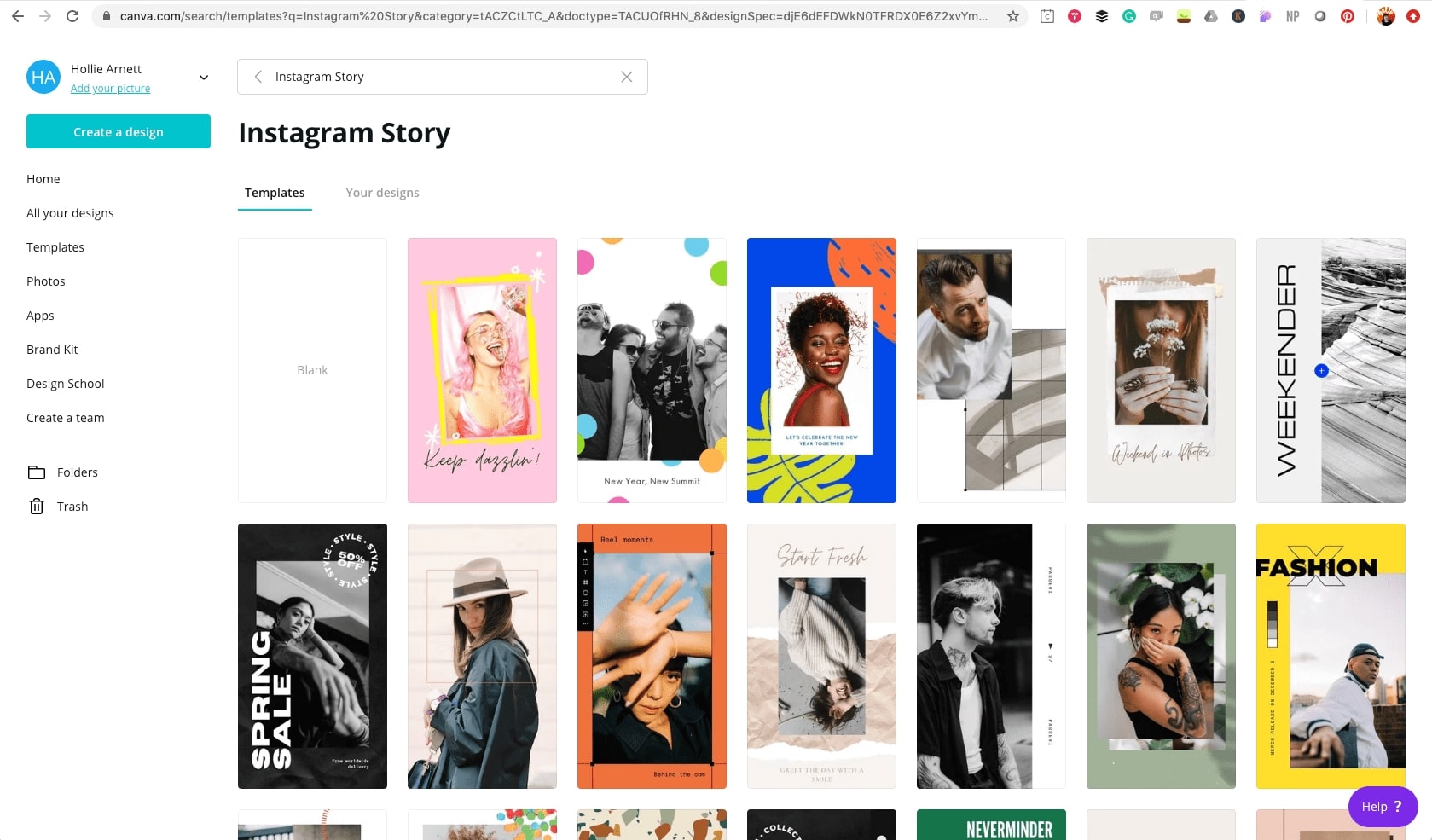
Task: Open the green tattooed woman template
Action: [x=1161, y=656]
